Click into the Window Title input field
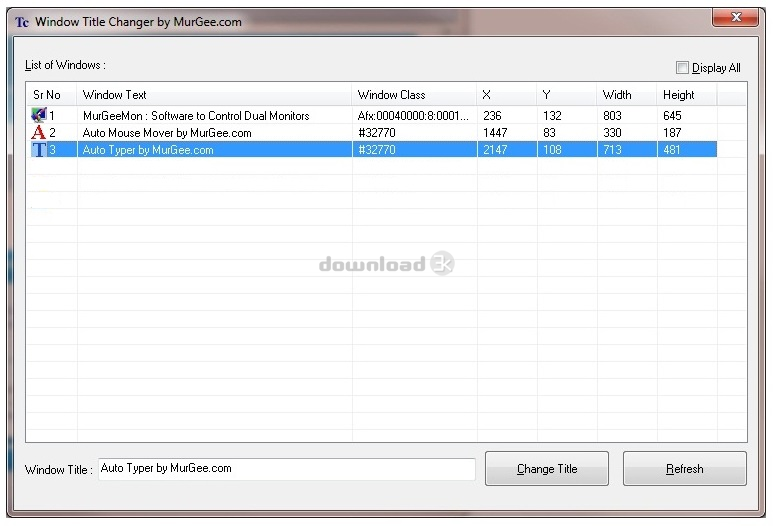The image size is (774, 526). pyautogui.click(x=286, y=469)
